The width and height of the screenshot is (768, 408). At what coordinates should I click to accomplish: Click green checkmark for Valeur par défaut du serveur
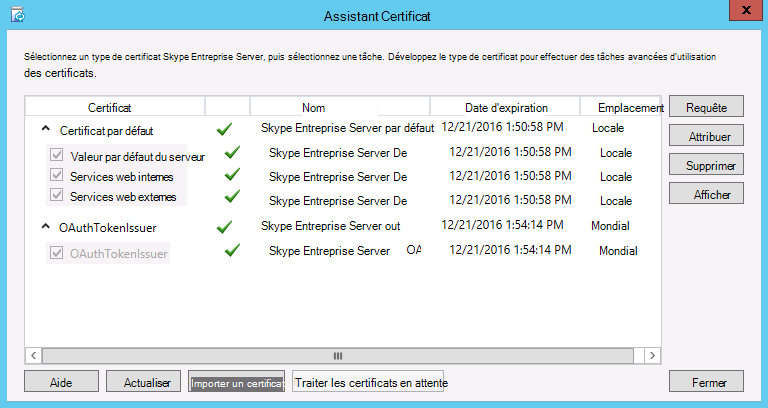click(232, 152)
